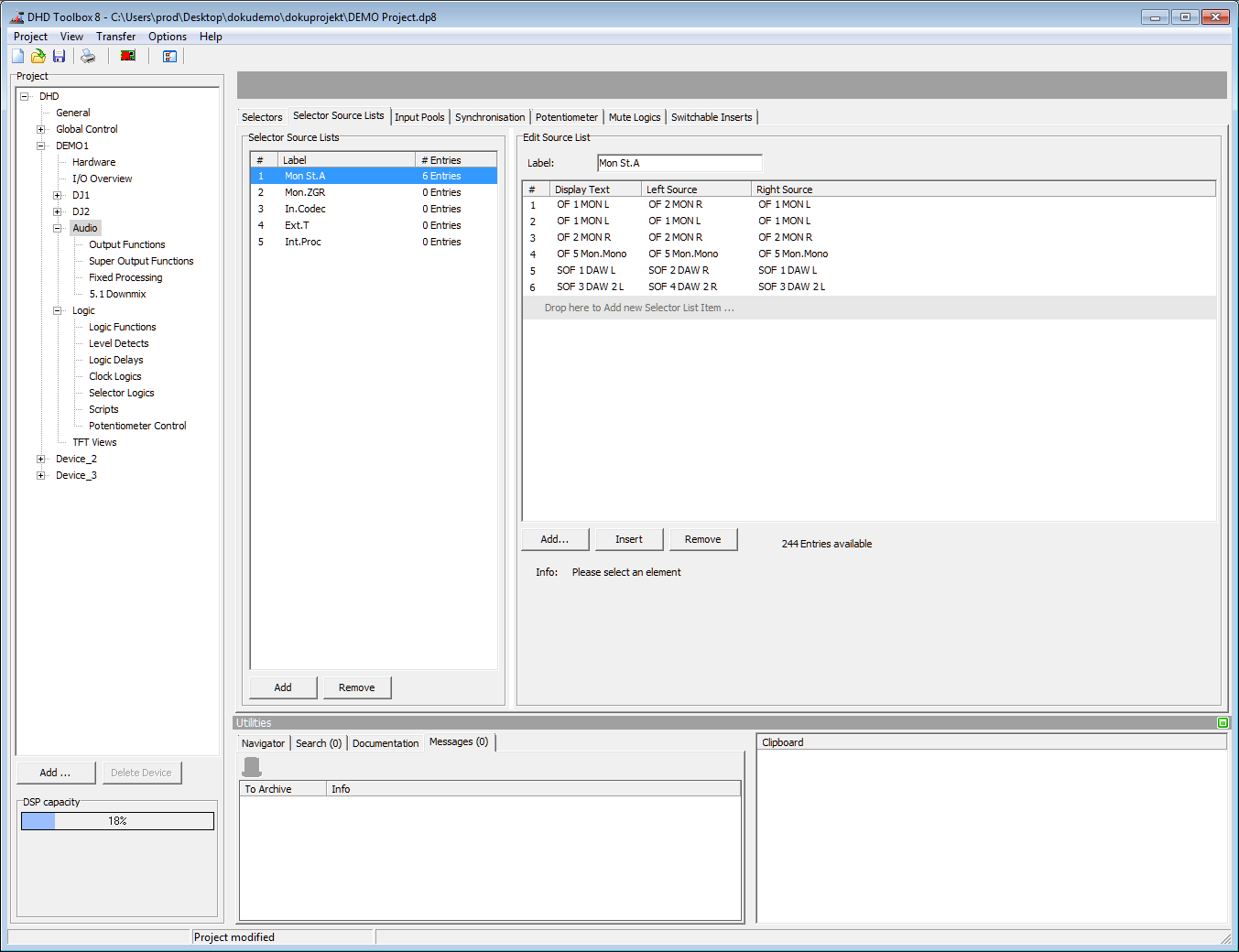Open the device transfer toolbar icon
This screenshot has height=952, width=1239.
click(x=128, y=56)
